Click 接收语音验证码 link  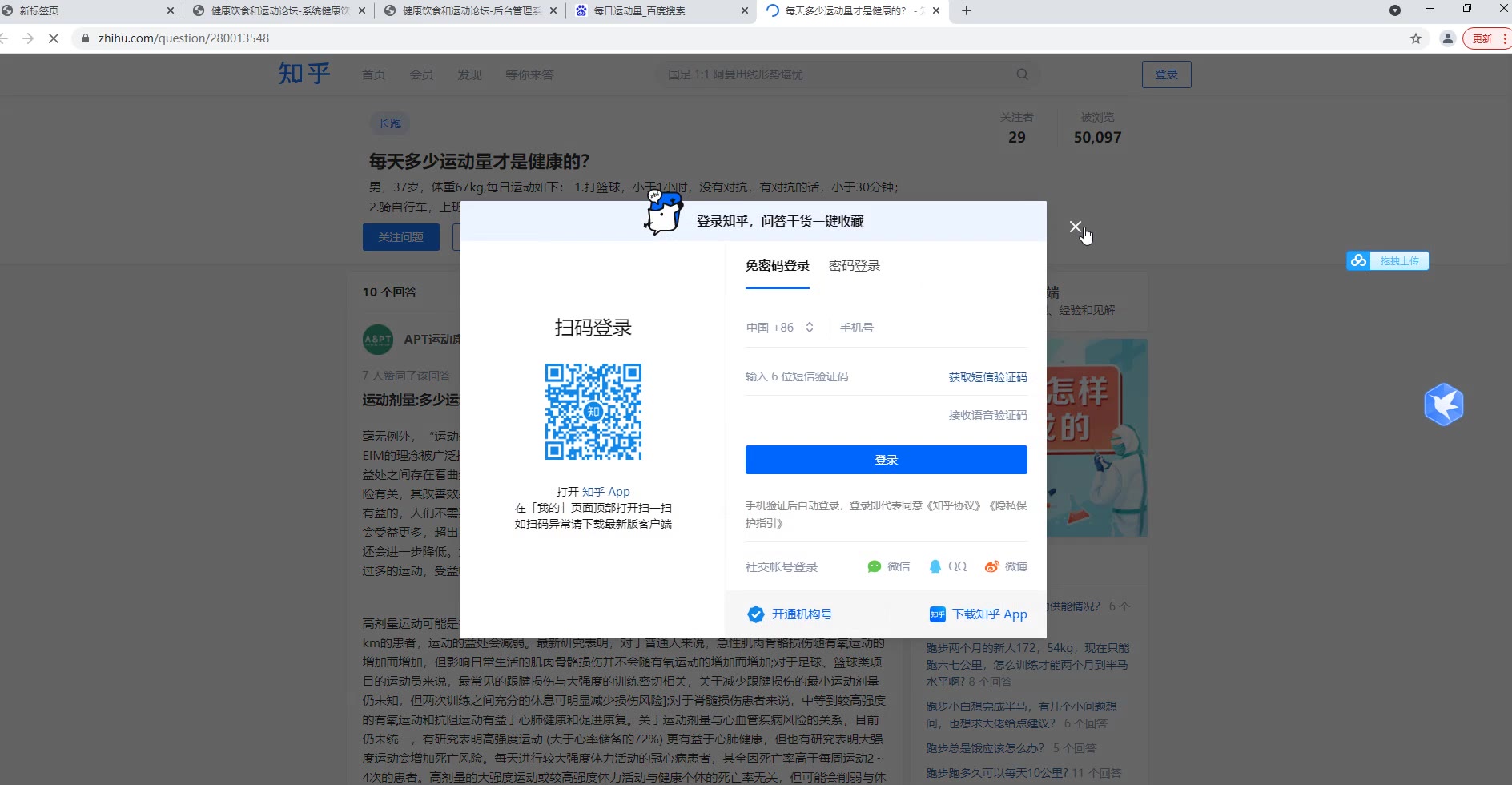(987, 415)
